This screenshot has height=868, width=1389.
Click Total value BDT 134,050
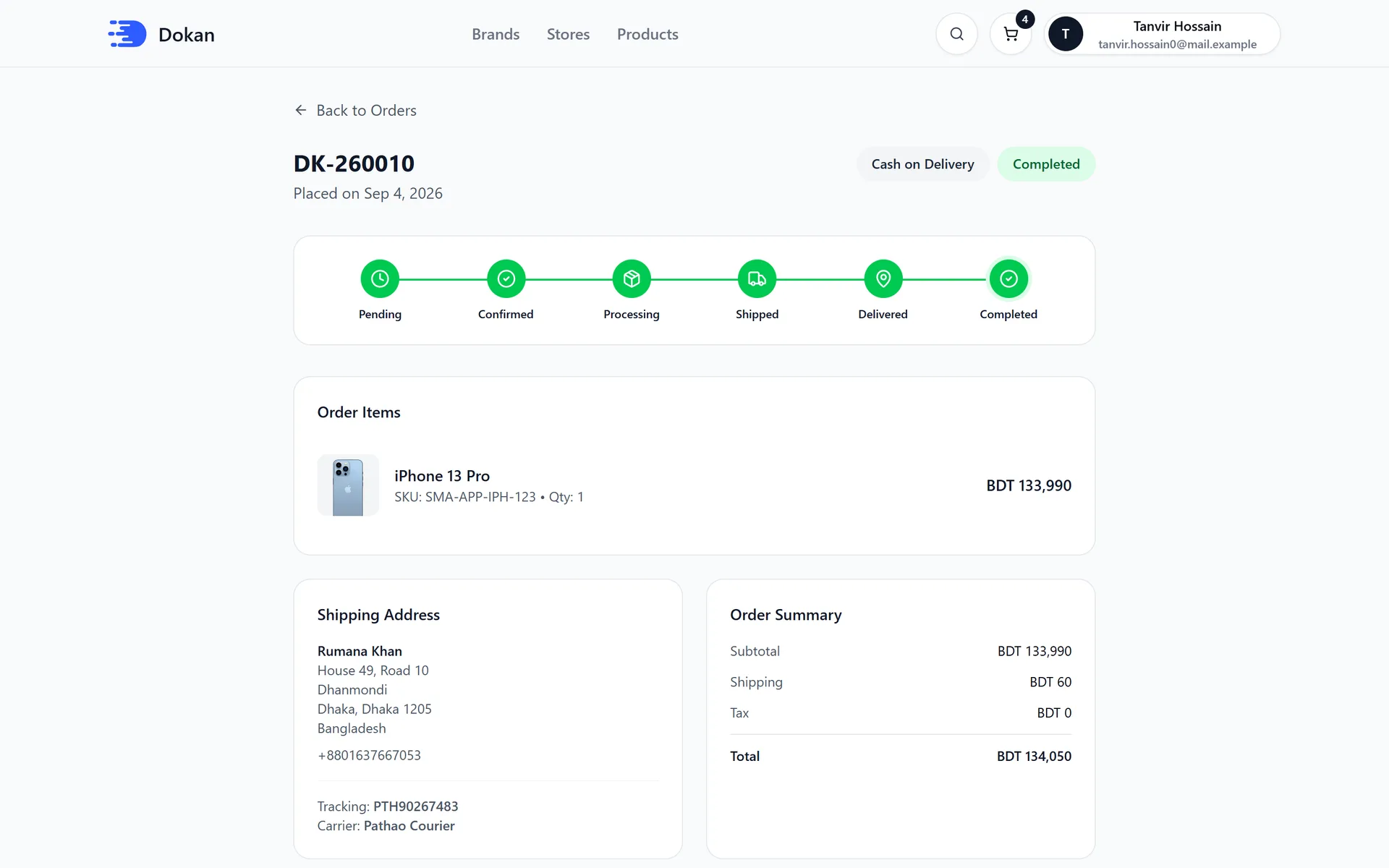(1034, 757)
